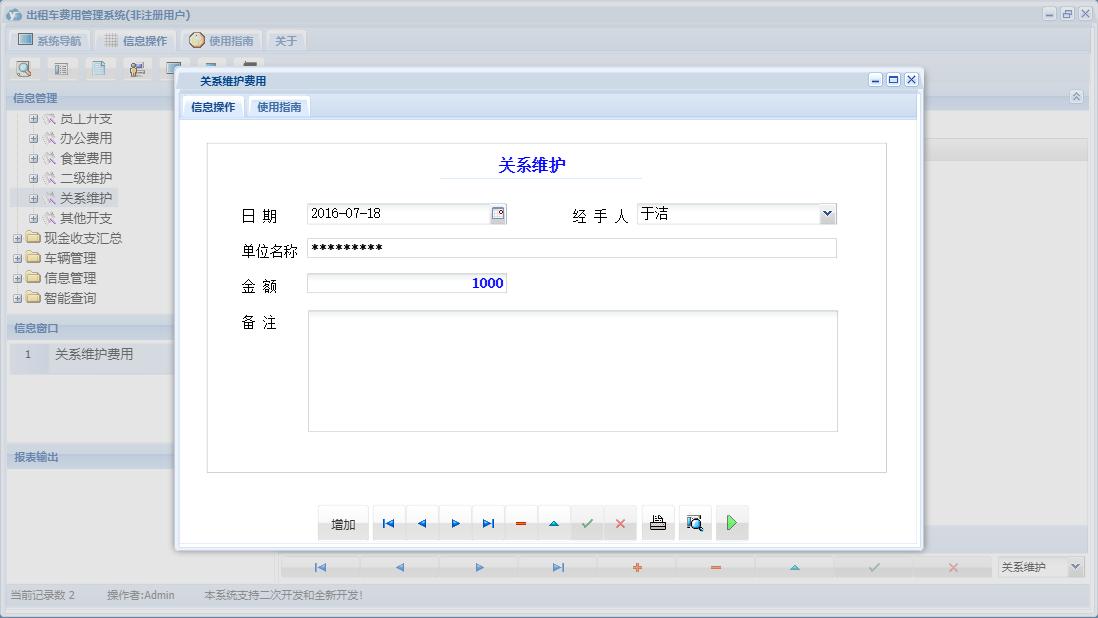
Task: Select the search magnifier icon in the top toolbar
Action: 22,68
